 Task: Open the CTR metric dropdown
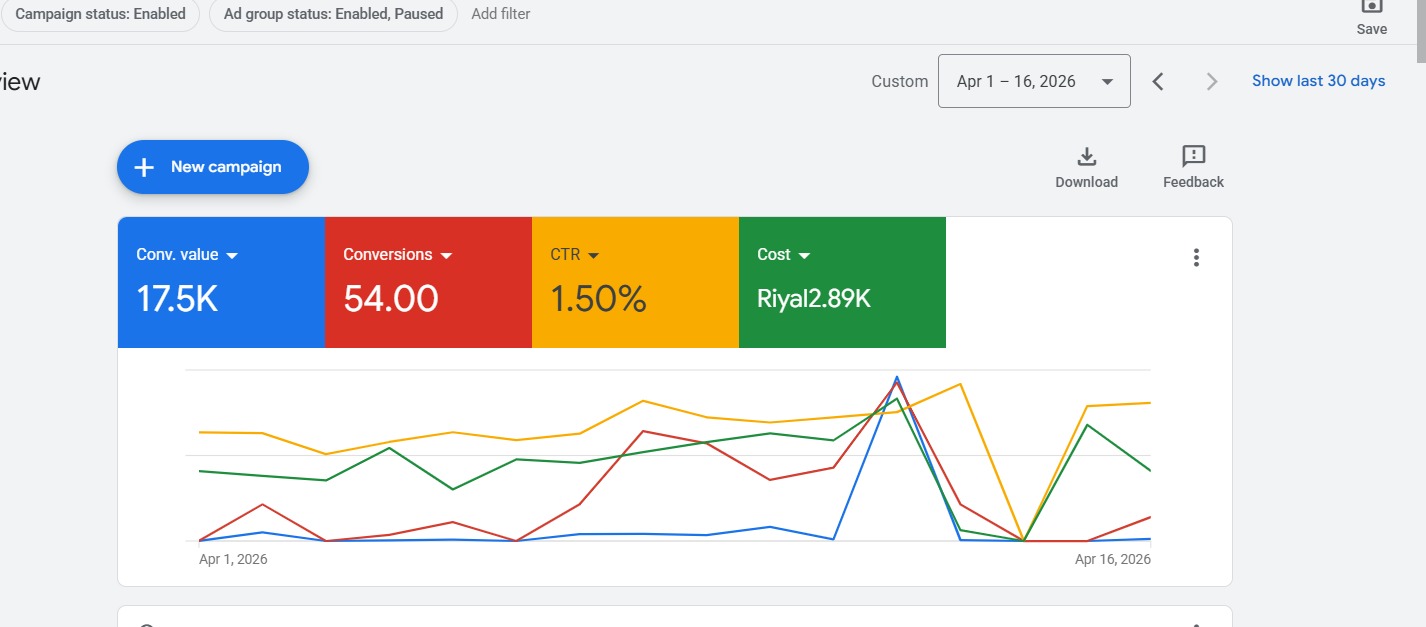593,256
